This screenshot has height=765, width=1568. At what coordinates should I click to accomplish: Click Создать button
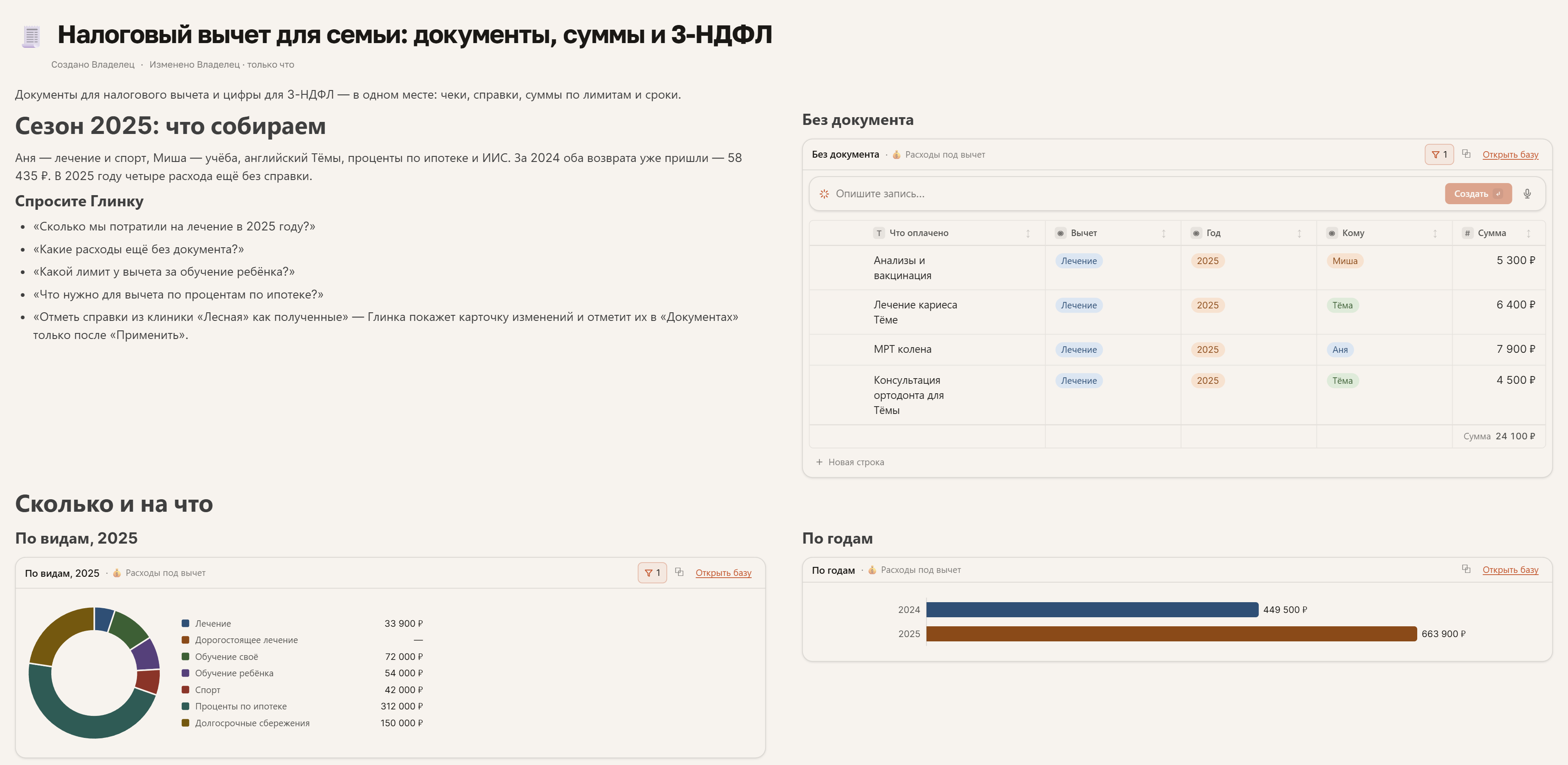[1478, 193]
